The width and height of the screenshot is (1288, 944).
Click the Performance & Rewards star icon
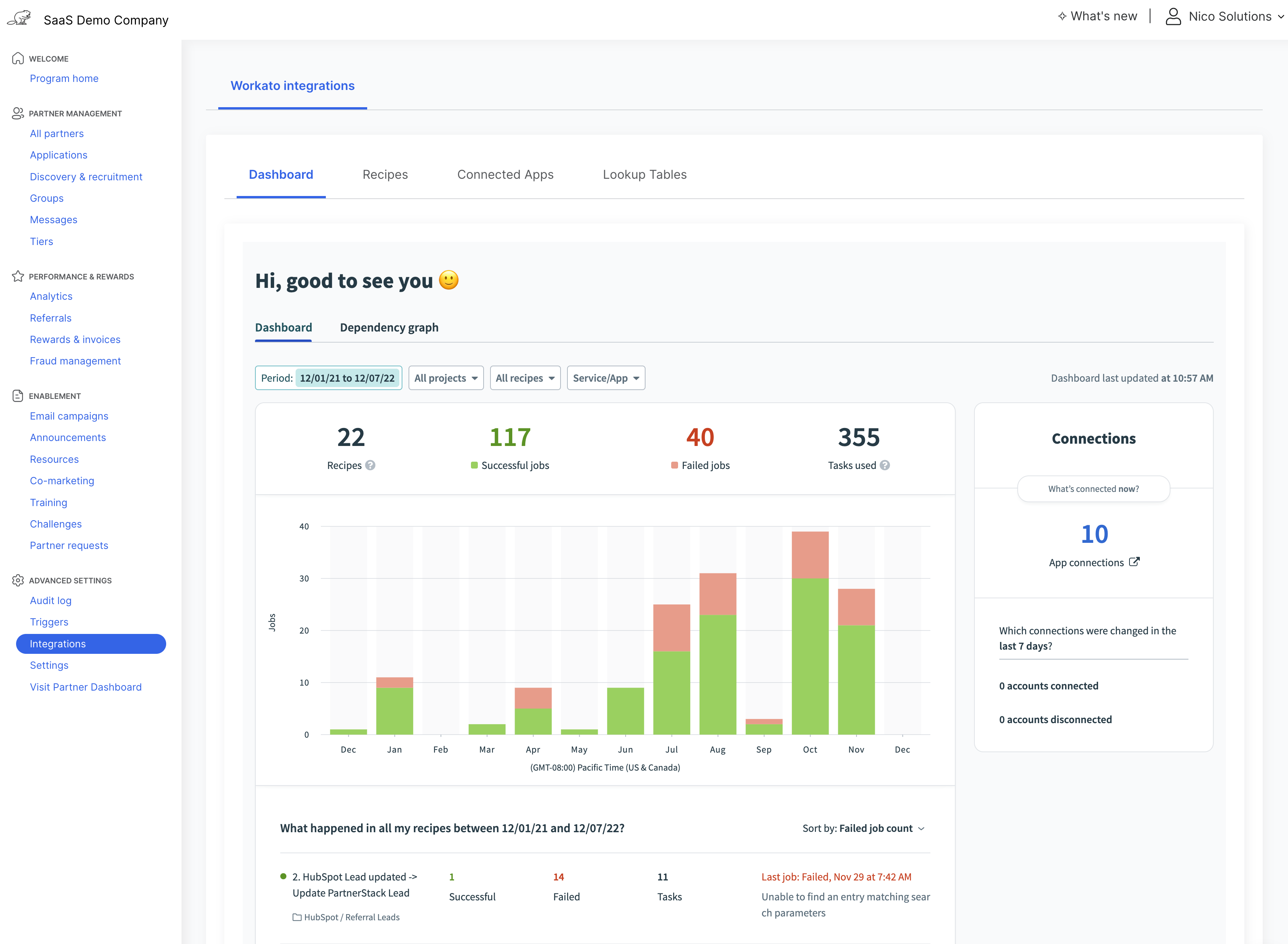(x=18, y=276)
